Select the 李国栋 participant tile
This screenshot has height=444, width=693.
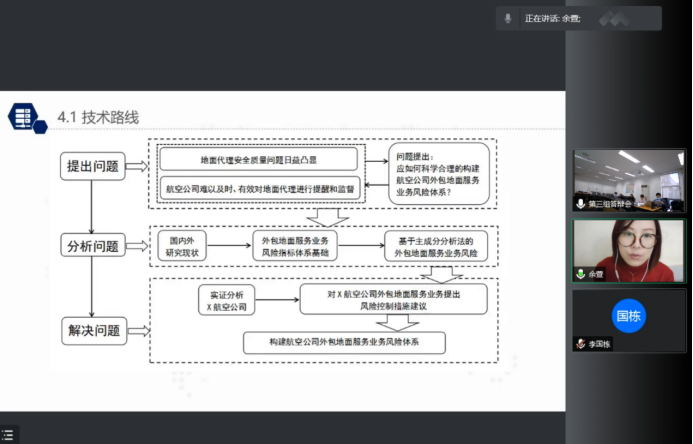click(x=629, y=322)
